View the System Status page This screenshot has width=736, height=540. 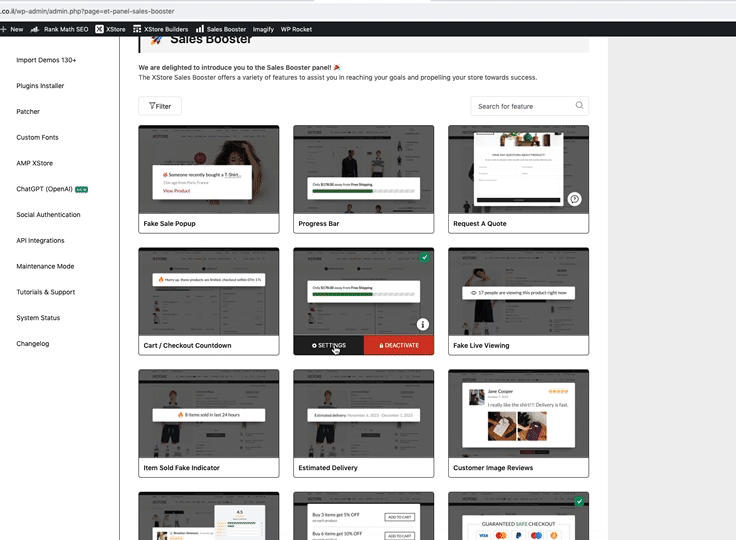click(x=38, y=318)
